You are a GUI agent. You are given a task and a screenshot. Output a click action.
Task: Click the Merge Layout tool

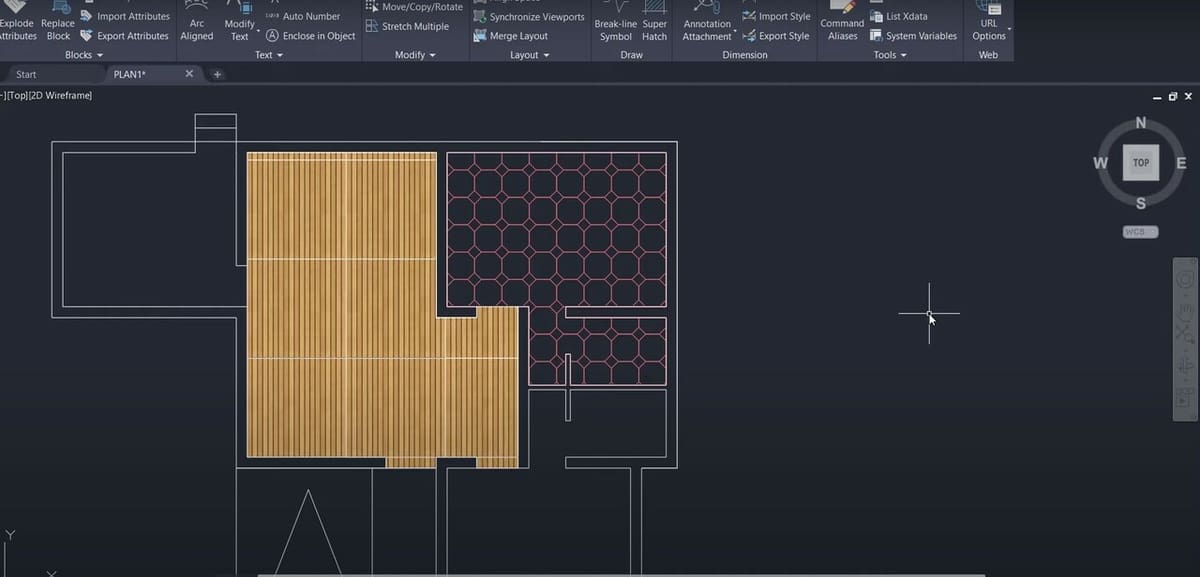[510, 36]
